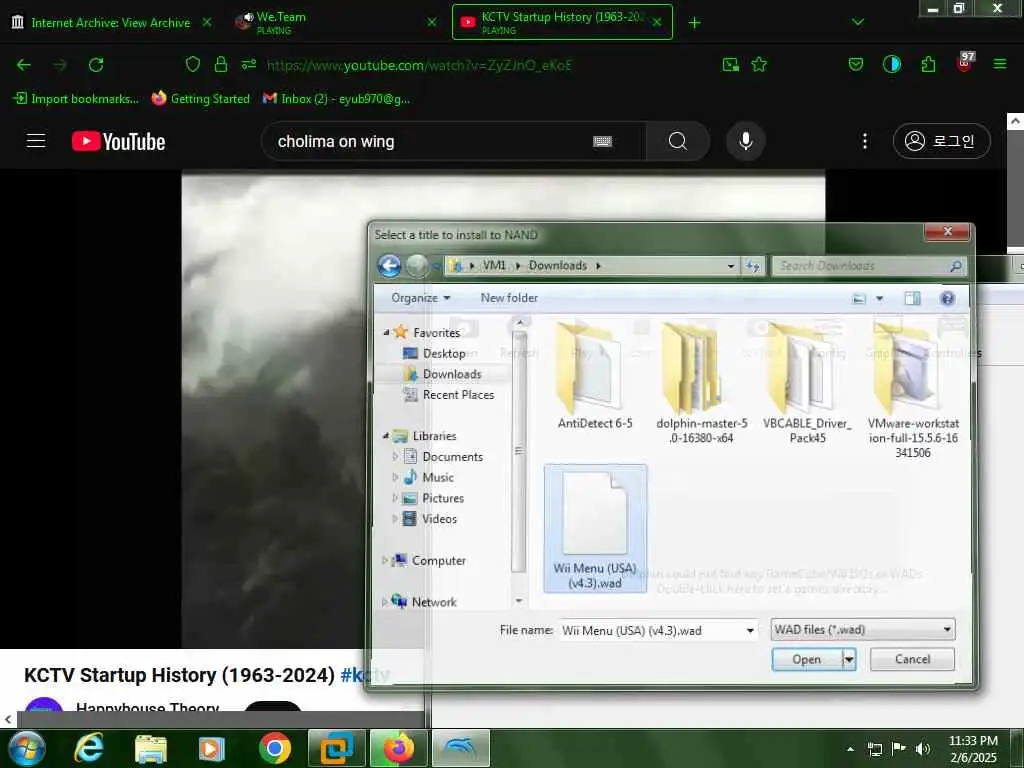Bookmark this page with the star

[759, 65]
